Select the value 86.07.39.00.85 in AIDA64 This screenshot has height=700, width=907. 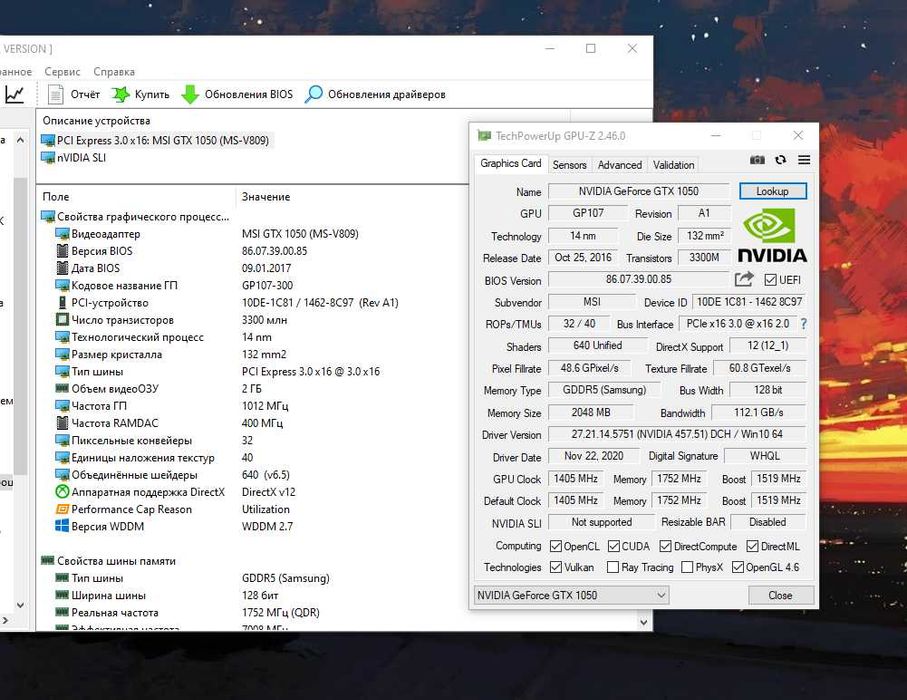[274, 251]
